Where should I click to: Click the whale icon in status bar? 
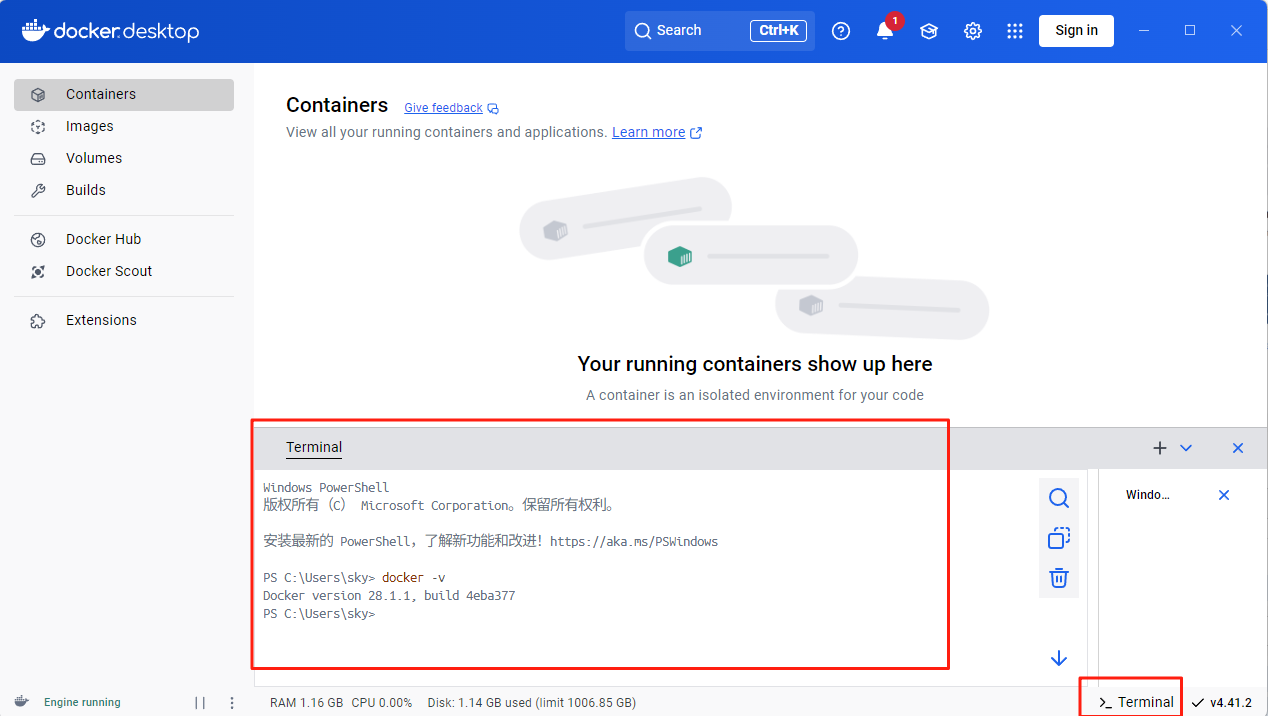coord(21,702)
